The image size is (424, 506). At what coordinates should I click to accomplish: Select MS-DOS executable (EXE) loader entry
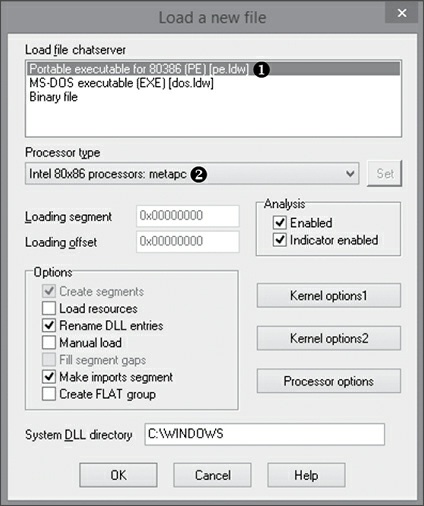click(121, 83)
